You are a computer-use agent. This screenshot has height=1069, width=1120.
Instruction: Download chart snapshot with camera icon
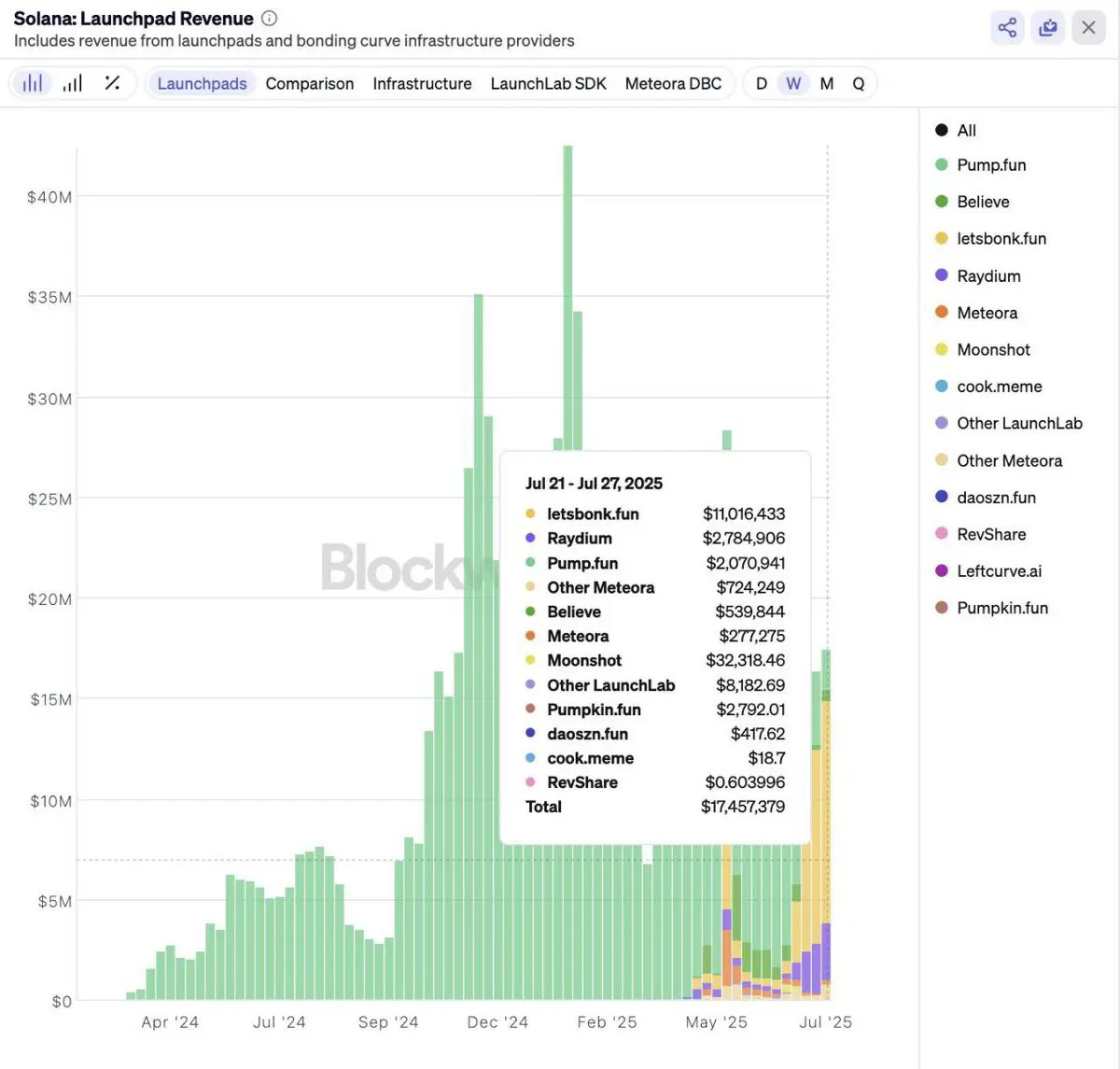[1048, 27]
